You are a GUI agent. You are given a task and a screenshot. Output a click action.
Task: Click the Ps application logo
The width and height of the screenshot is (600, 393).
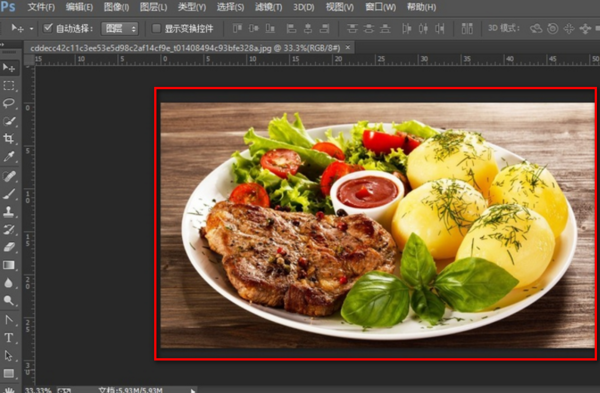(8, 7)
